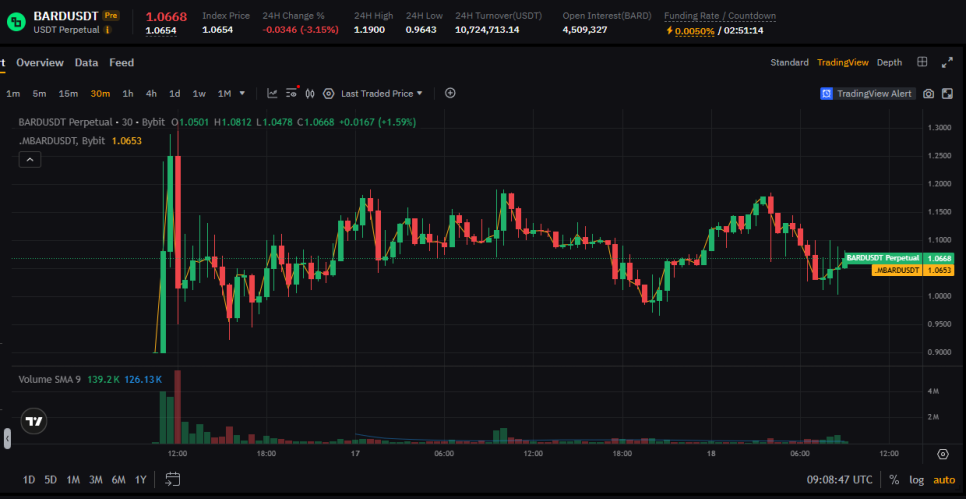
Task: Open the Last Traded Price dropdown
Action: click(382, 94)
